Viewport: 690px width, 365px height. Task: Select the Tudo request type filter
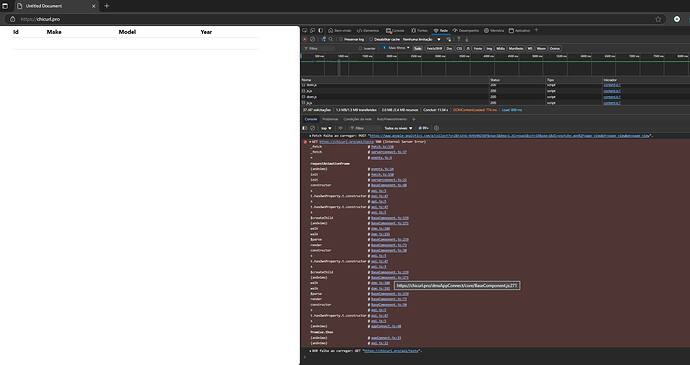click(x=418, y=48)
